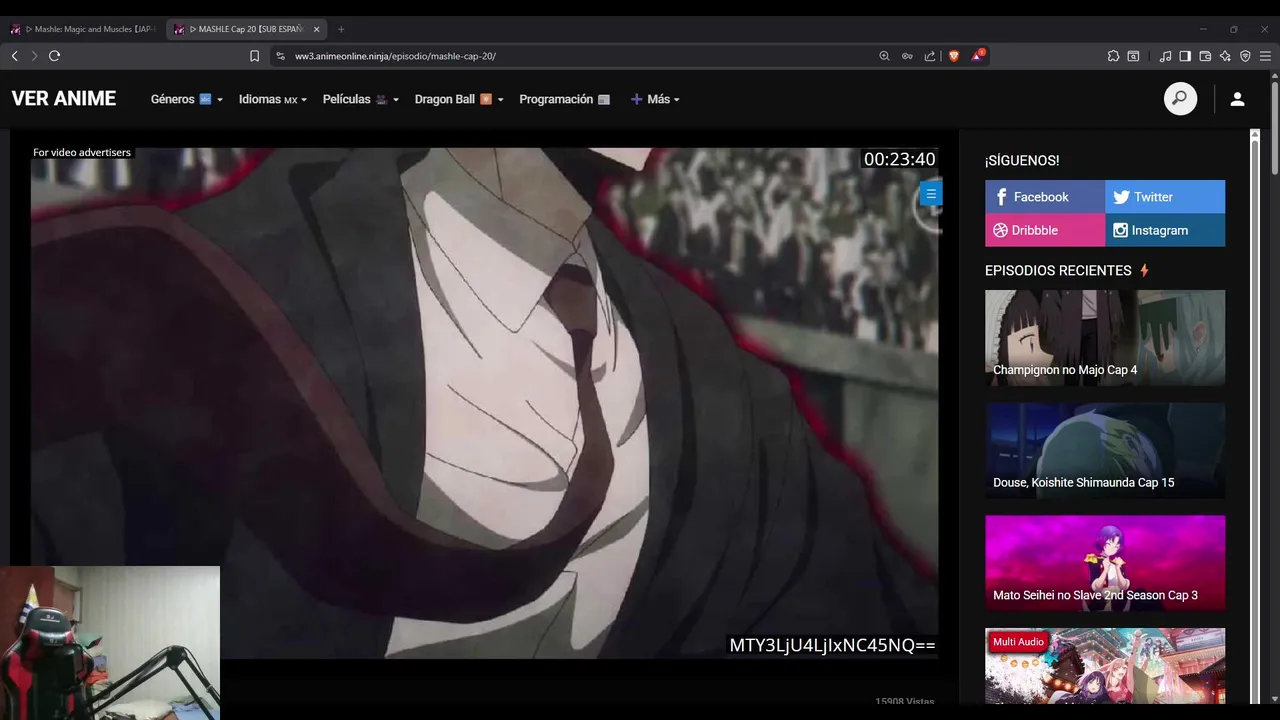Open Champignon no Majo Cap 4 episode

click(1105, 338)
